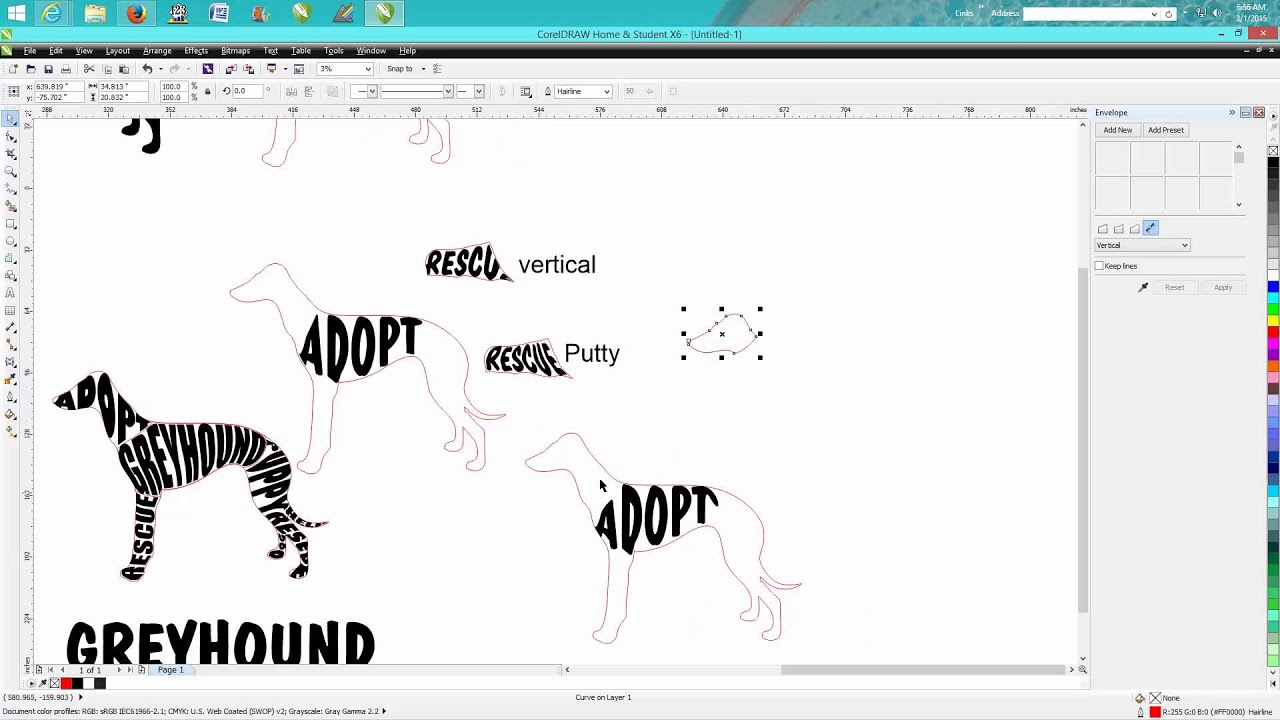This screenshot has height=720, width=1280.
Task: Click the wrap text icon in property bar
Action: pyautogui.click(x=526, y=91)
